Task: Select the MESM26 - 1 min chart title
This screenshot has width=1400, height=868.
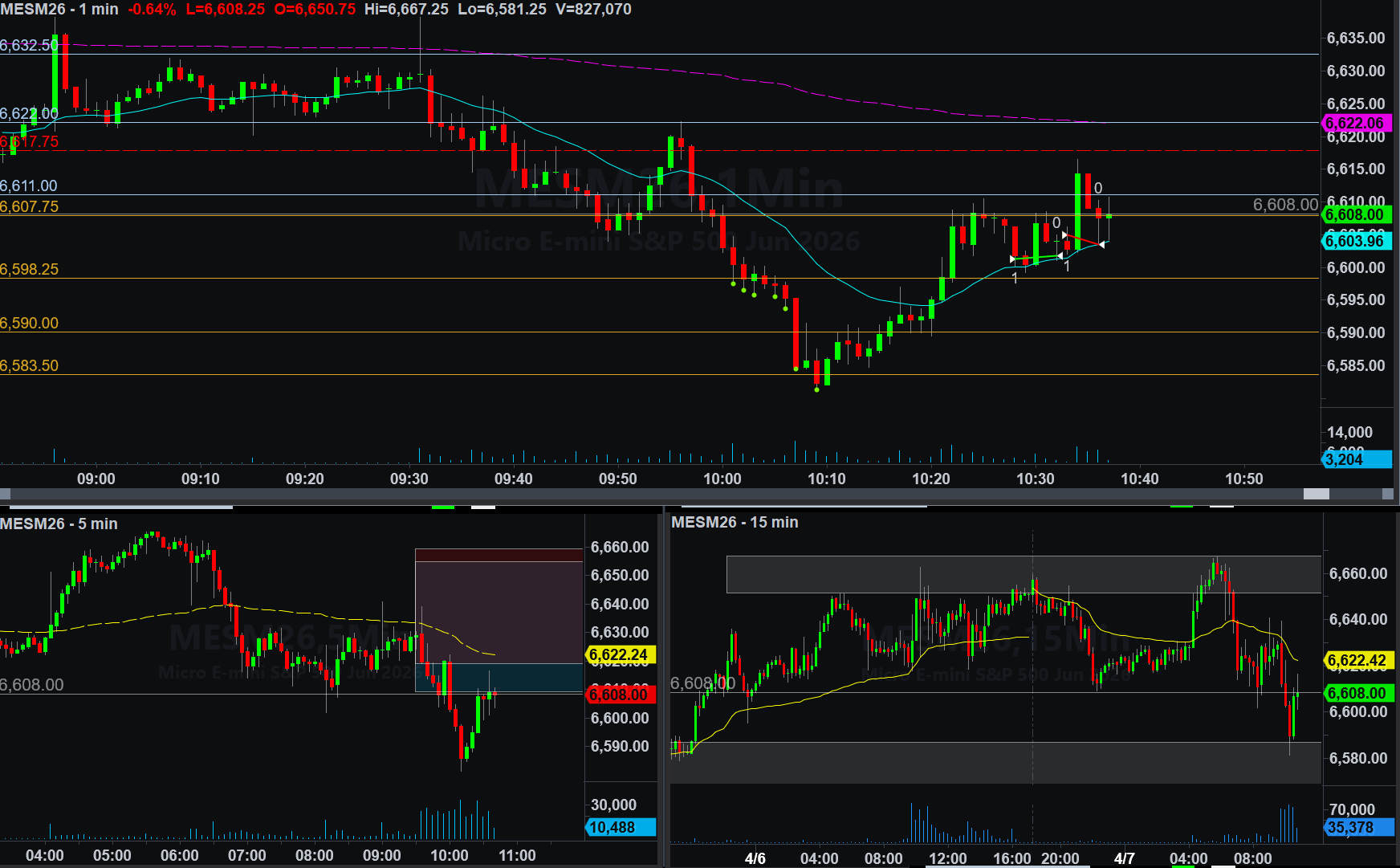Action: (x=59, y=10)
